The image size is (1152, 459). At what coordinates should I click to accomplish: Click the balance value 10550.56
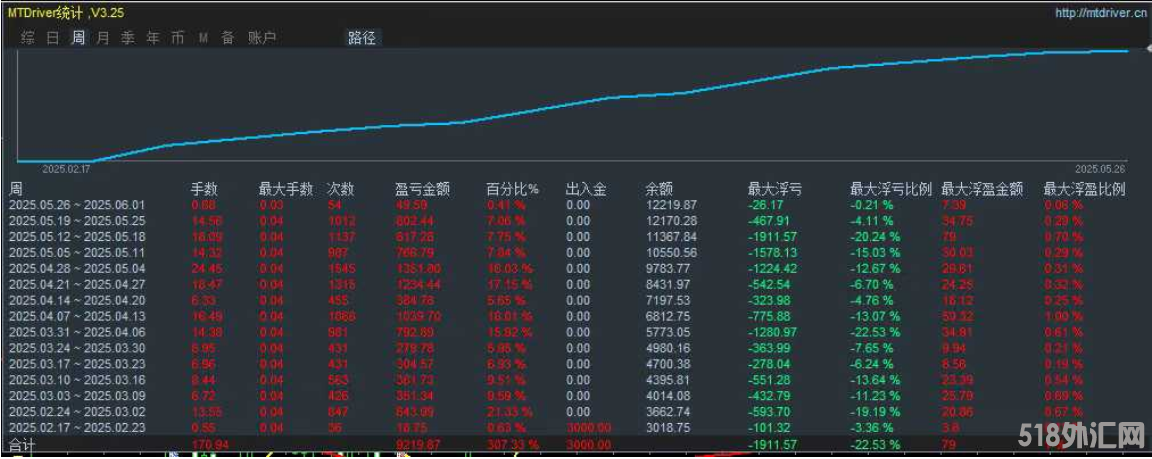click(x=672, y=252)
